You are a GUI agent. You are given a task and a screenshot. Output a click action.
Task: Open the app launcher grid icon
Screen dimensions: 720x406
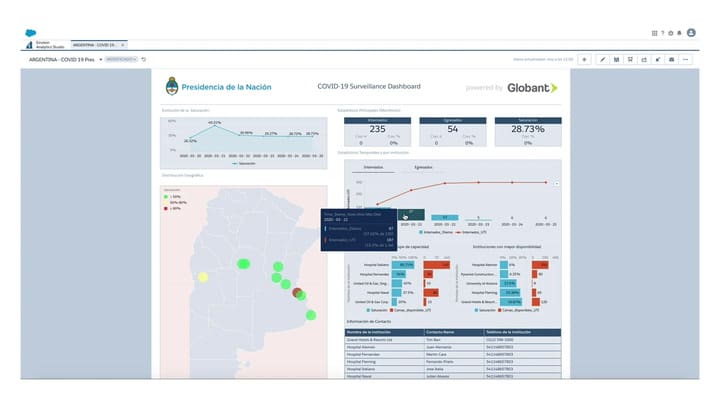[x=655, y=33]
